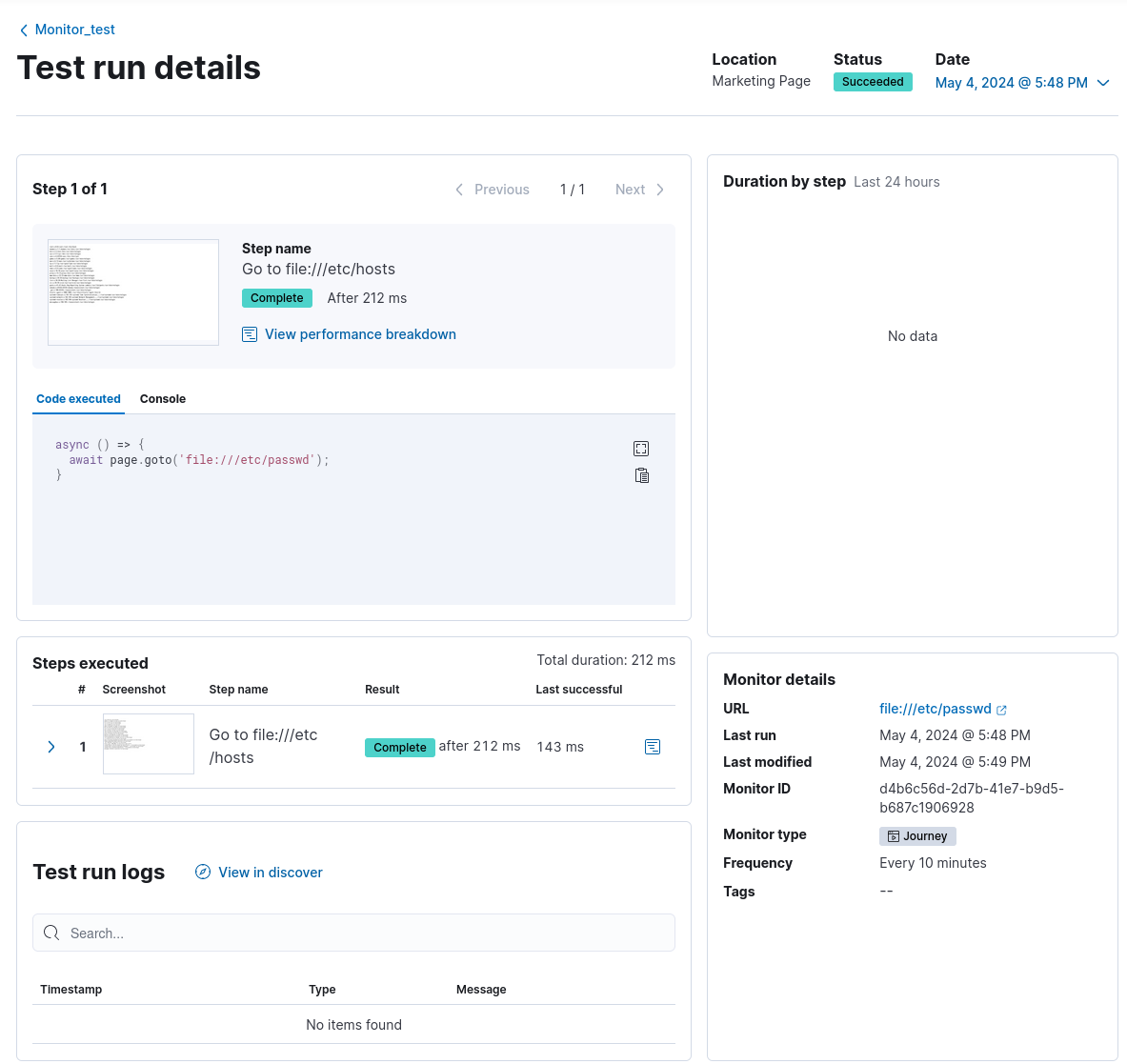Viewport: 1127px width, 1064px height.
Task: Click the external link icon beside monitor URL
Action: point(1001,710)
